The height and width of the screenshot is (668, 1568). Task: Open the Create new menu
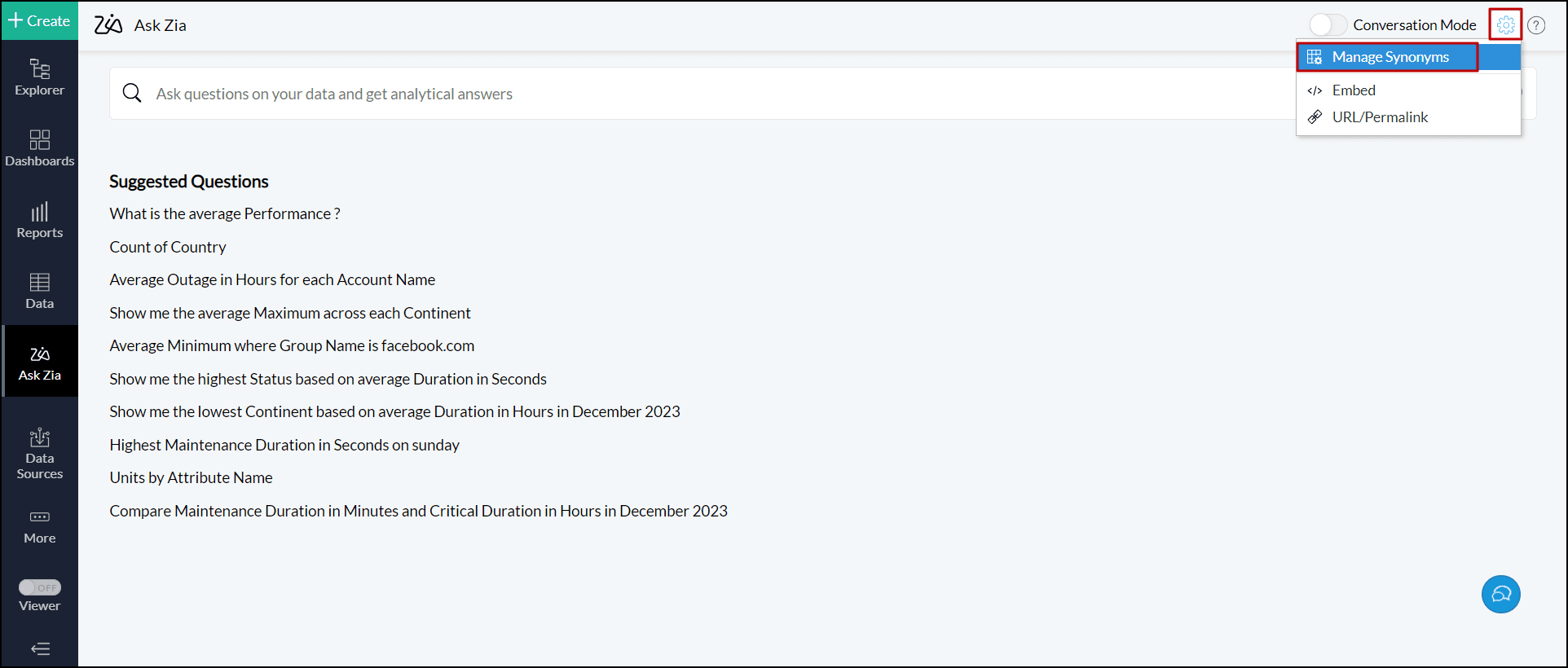click(39, 20)
